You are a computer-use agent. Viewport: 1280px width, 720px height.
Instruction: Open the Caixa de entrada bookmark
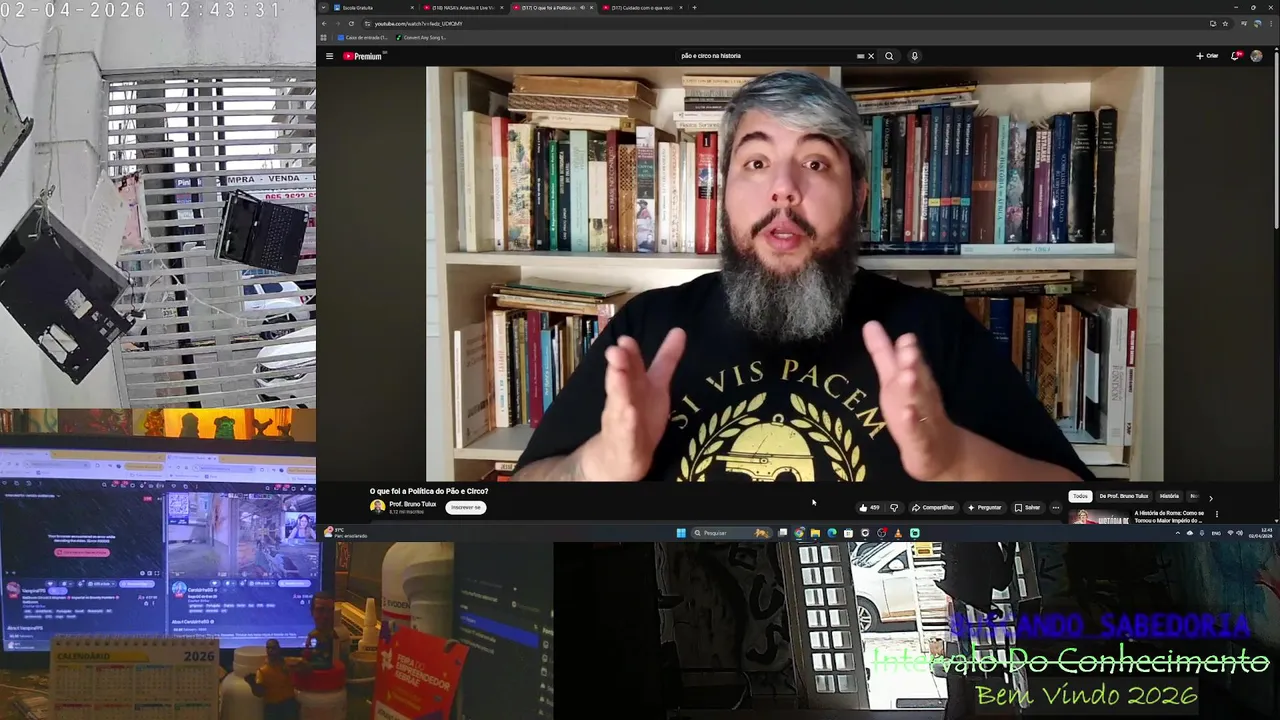coord(363,37)
